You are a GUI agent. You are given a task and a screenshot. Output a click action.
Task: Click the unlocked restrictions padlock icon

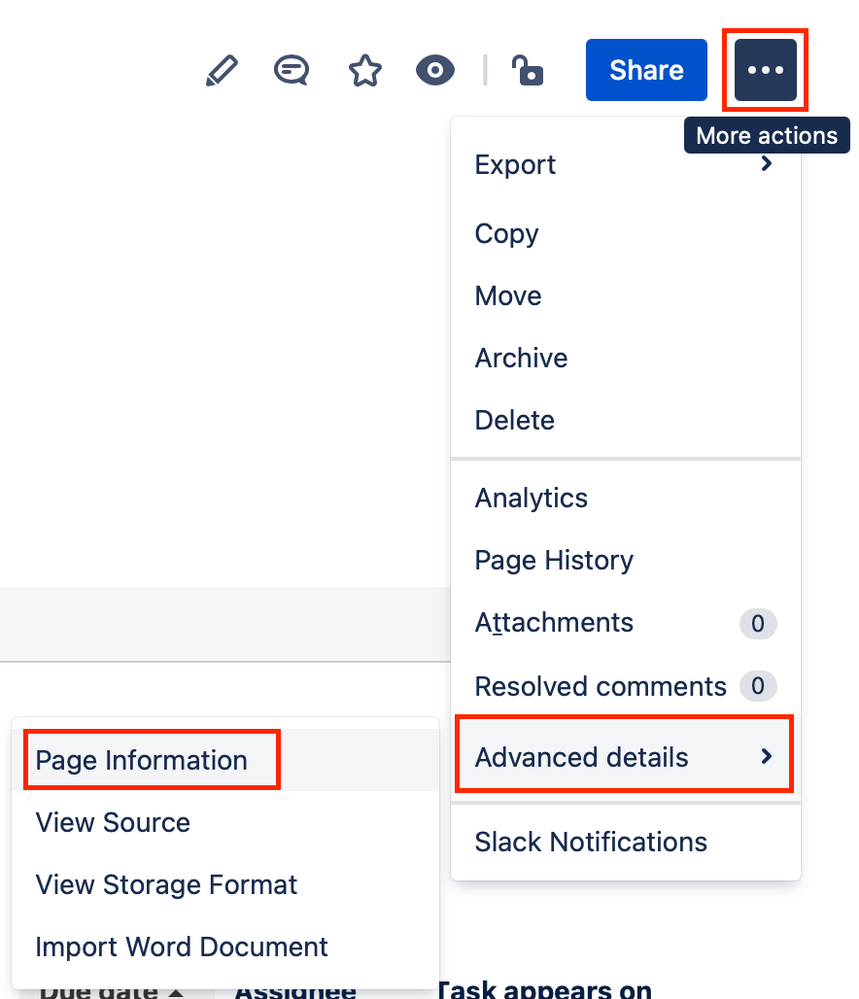[x=527, y=70]
